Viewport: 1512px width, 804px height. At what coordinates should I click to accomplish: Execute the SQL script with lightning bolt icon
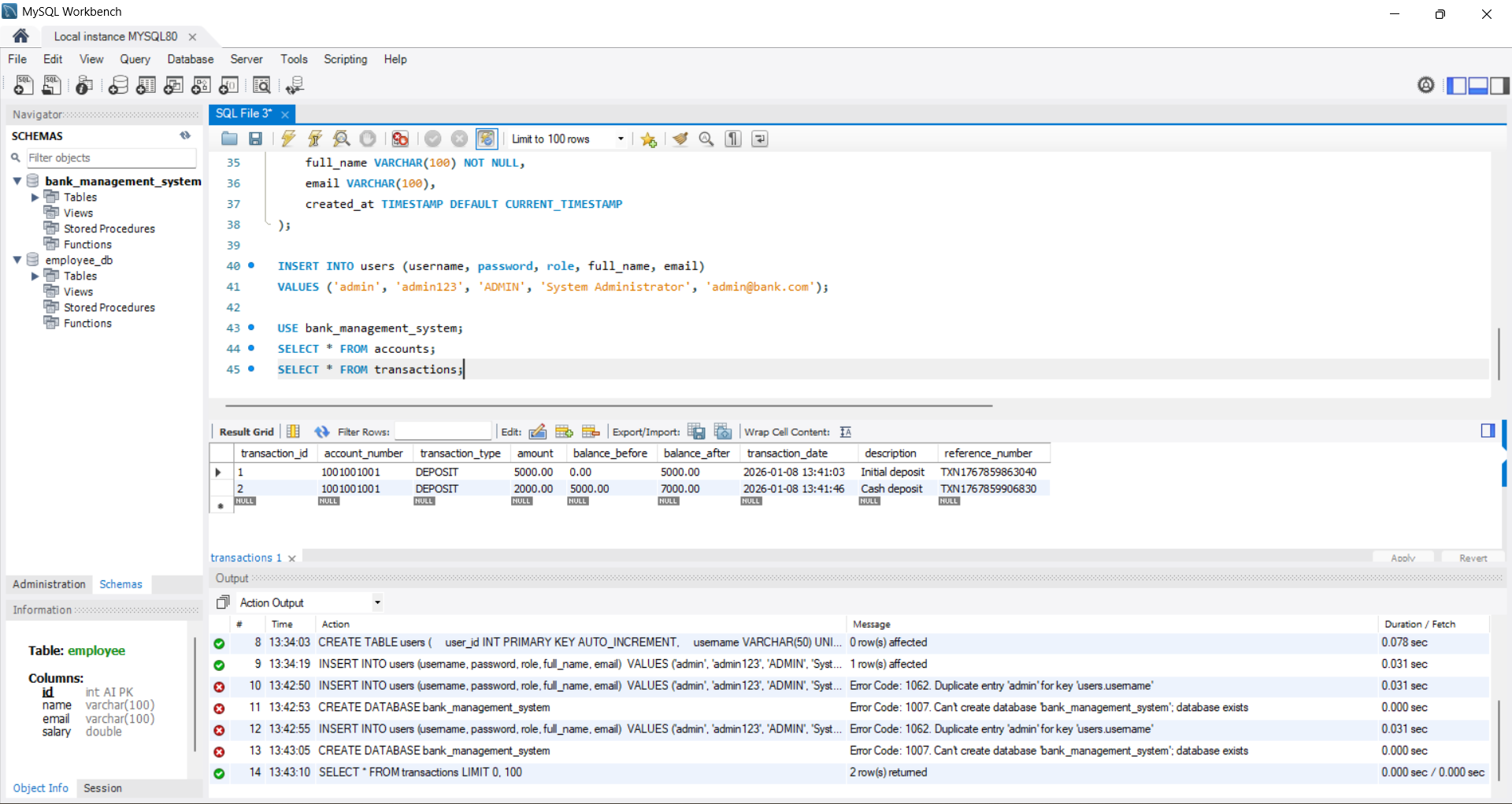point(288,139)
